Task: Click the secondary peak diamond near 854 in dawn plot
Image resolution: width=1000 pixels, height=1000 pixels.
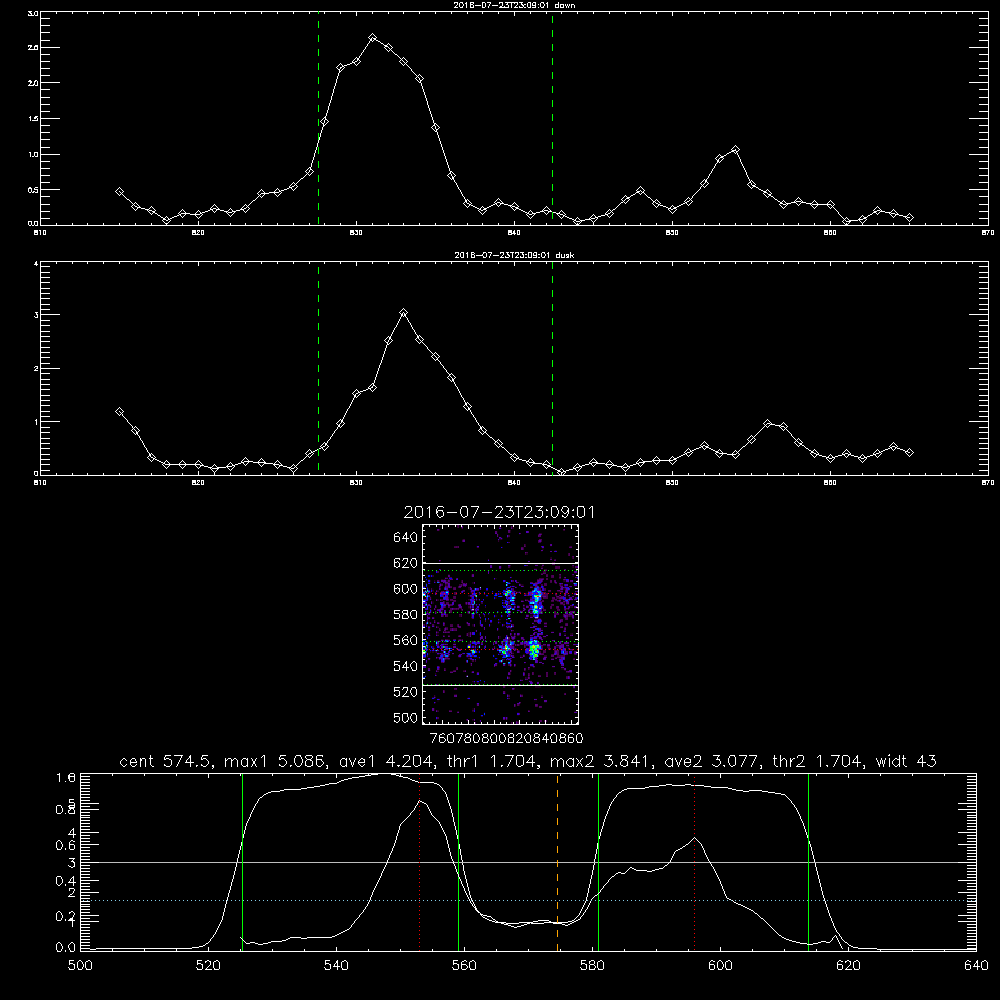Action: click(x=735, y=150)
